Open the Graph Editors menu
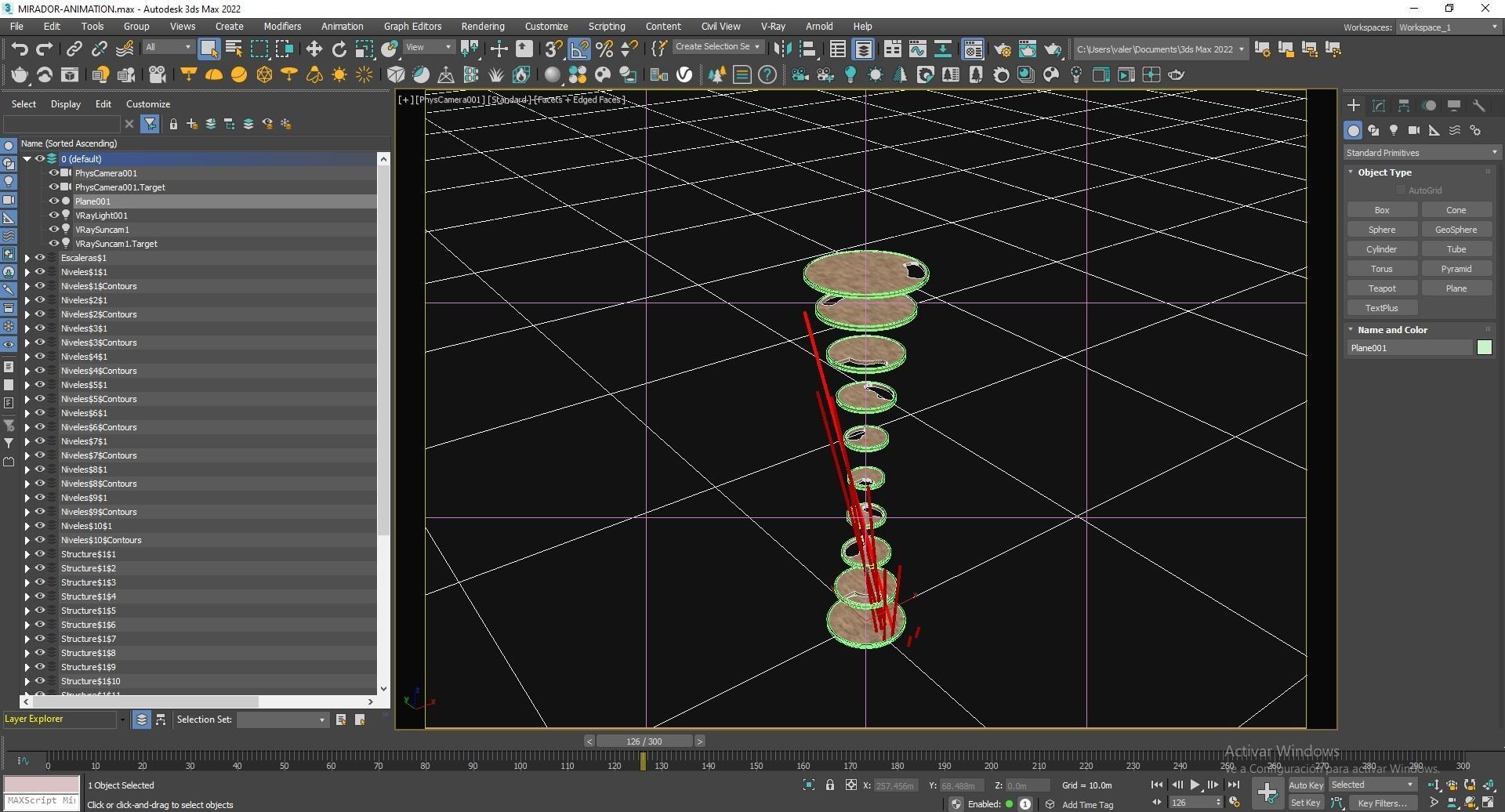The image size is (1505, 812). click(x=412, y=26)
